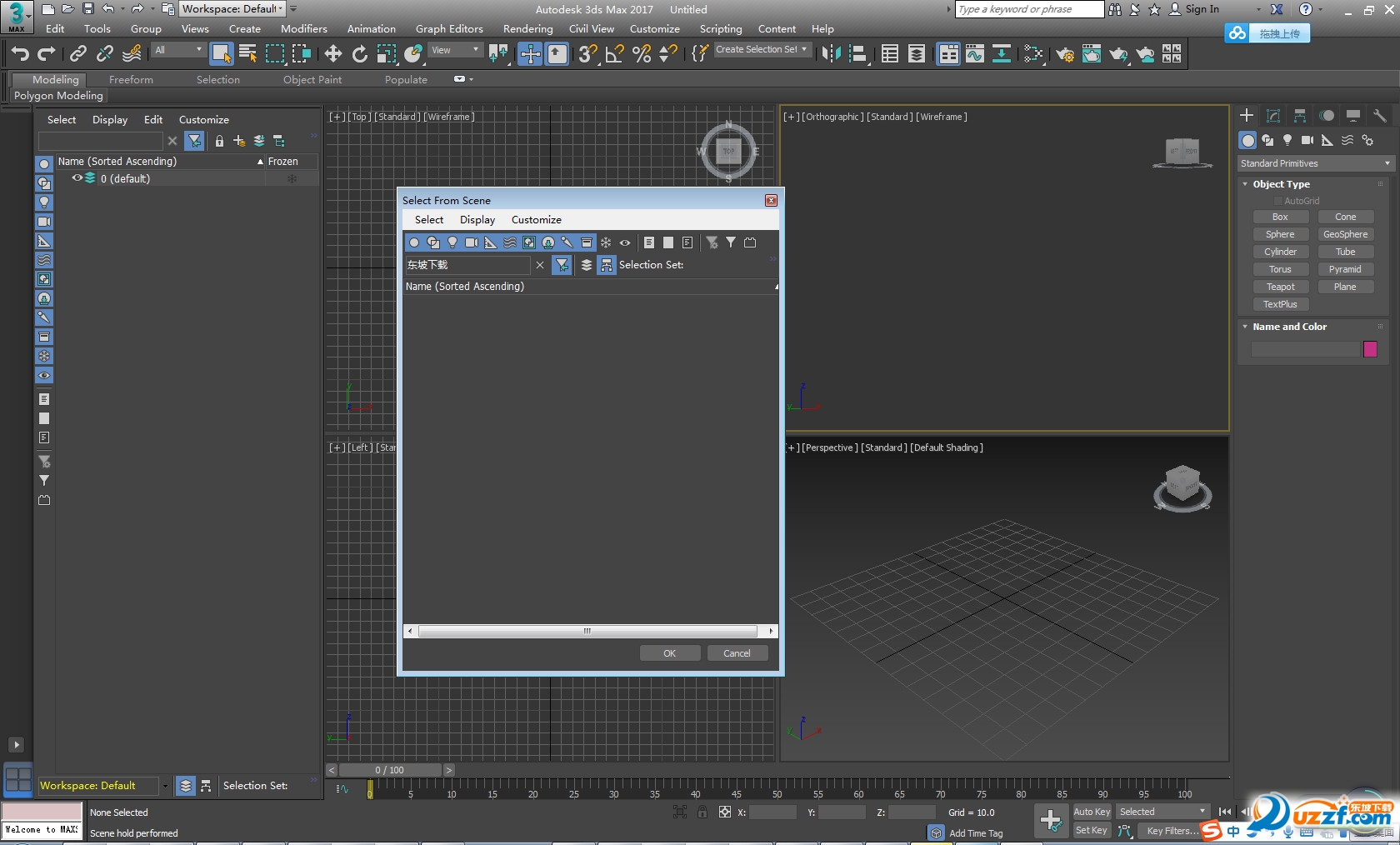Expand the Create Selection Set dropdown

[x=802, y=49]
